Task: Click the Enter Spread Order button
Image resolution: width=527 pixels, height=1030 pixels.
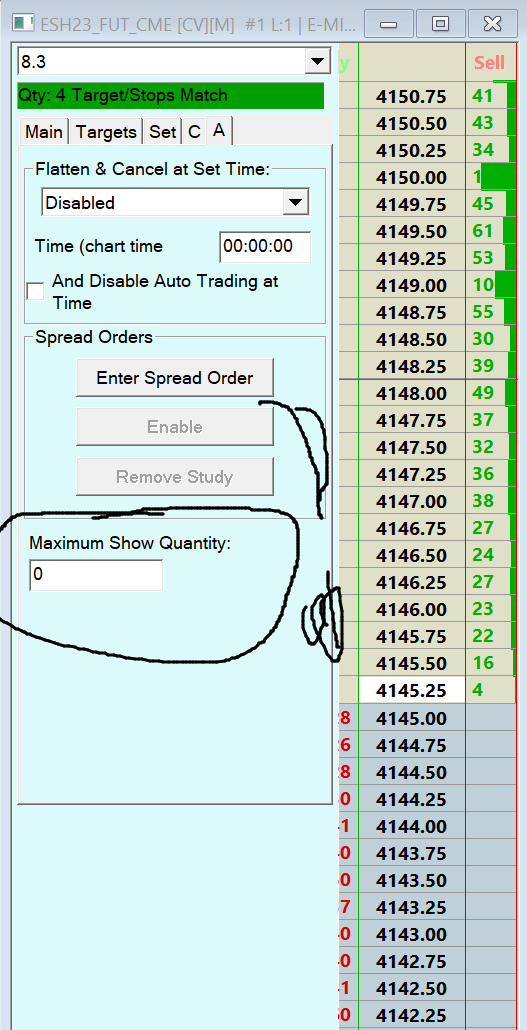Action: point(175,378)
